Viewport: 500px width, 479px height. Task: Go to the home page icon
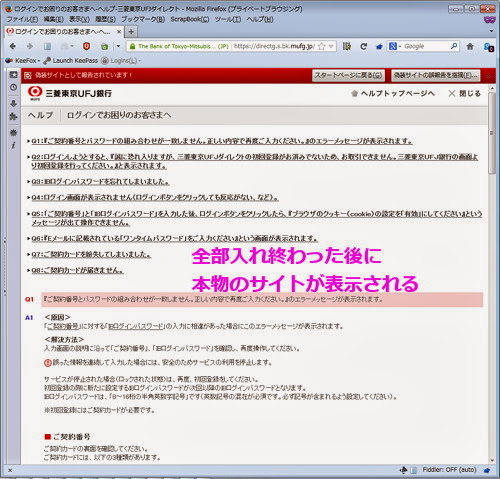click(x=470, y=46)
